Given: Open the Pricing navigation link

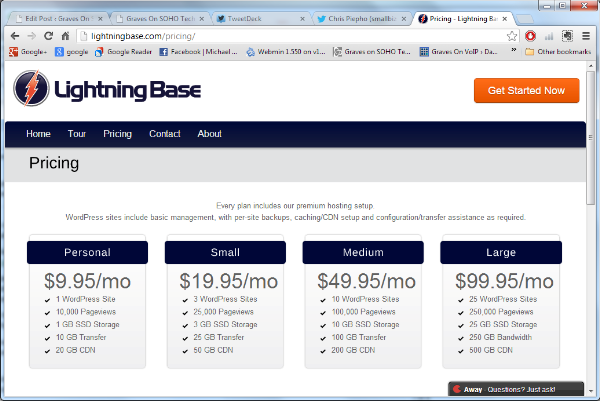Looking at the screenshot, I should pyautogui.click(x=117, y=134).
